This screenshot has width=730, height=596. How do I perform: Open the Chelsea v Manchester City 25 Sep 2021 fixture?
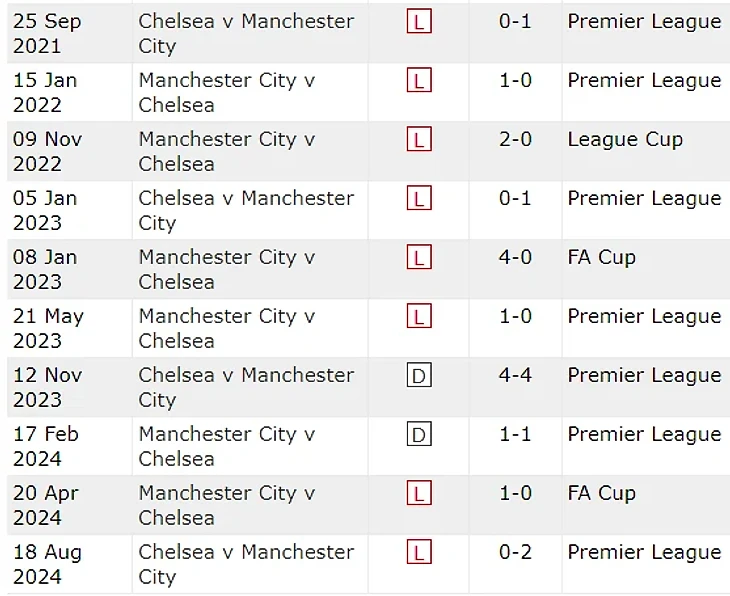point(246,33)
